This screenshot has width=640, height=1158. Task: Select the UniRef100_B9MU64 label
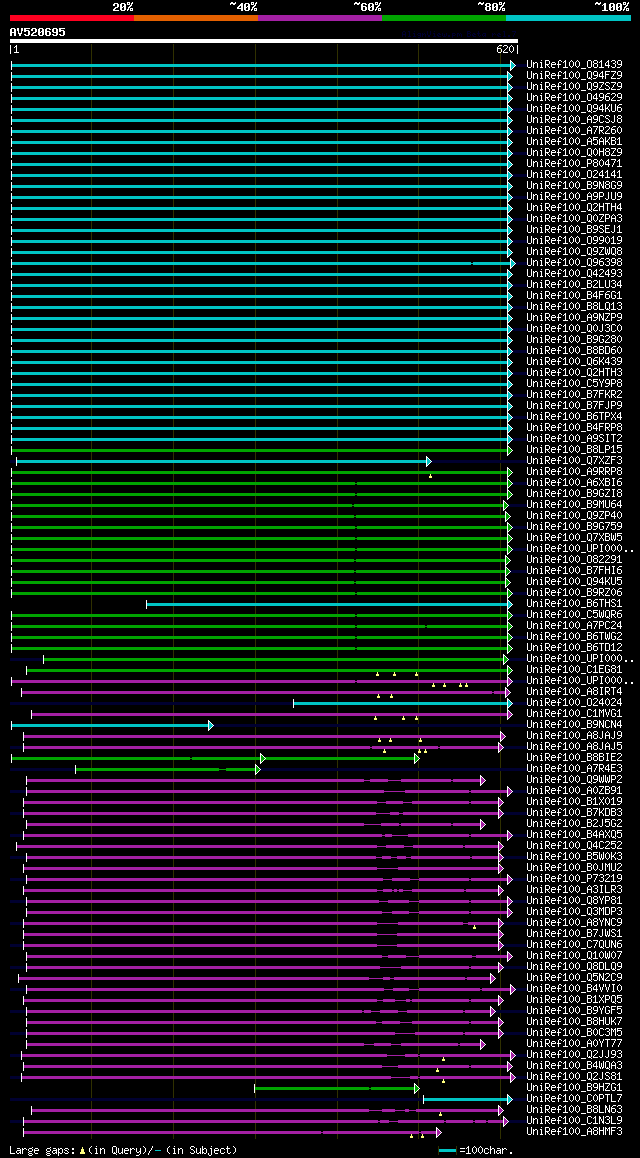[574, 505]
